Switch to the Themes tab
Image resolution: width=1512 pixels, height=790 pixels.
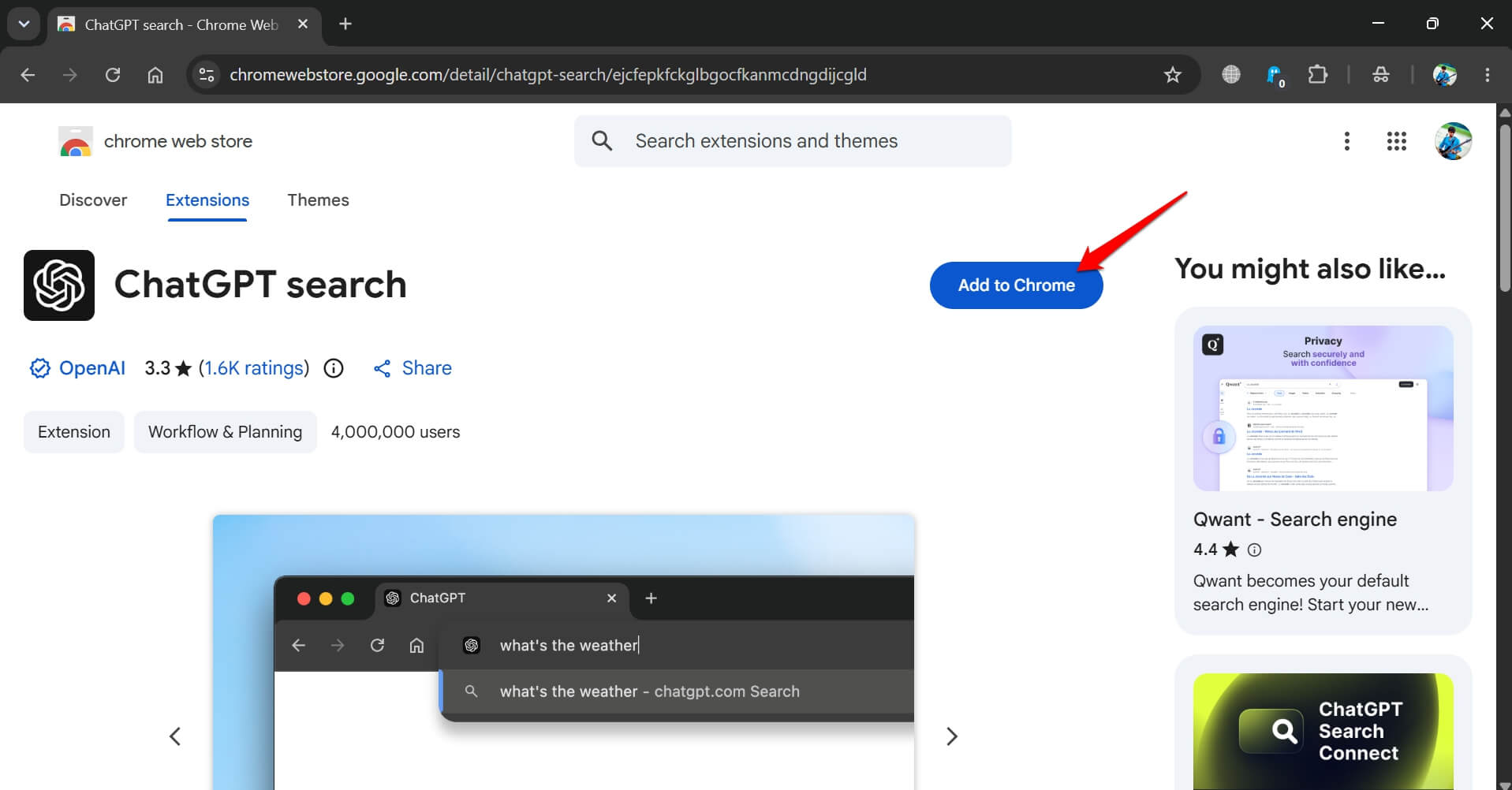318,200
